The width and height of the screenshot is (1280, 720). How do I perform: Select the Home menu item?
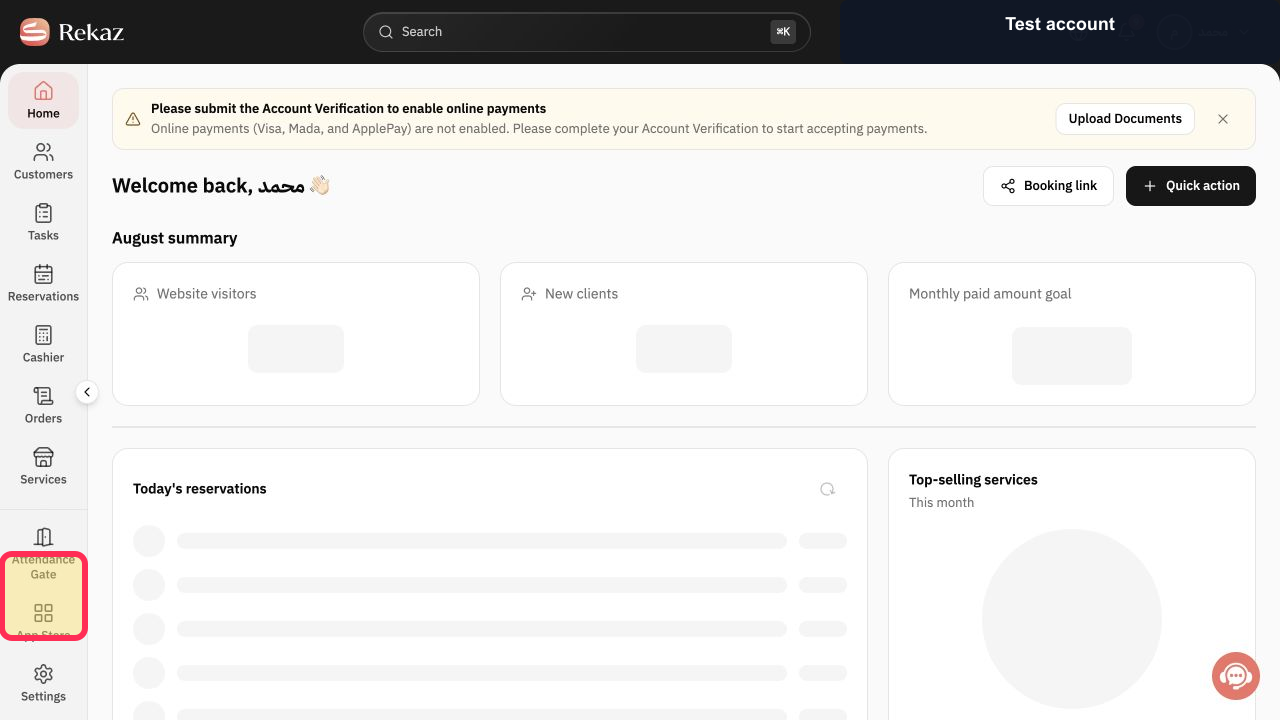coord(43,100)
